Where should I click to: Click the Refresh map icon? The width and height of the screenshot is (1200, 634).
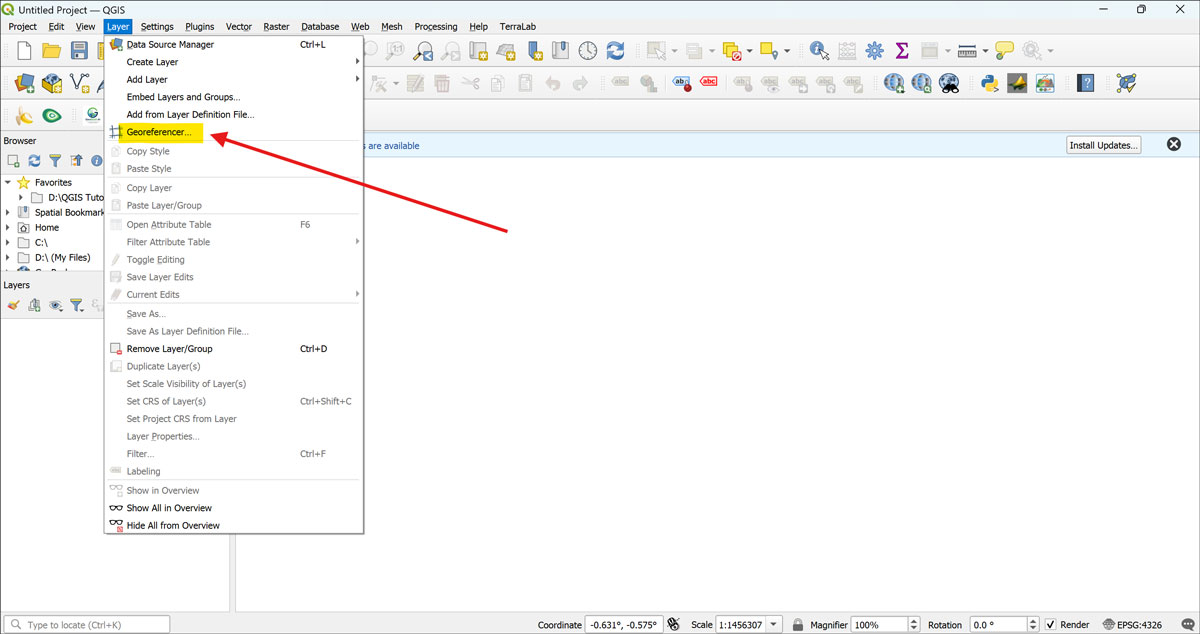[x=615, y=50]
